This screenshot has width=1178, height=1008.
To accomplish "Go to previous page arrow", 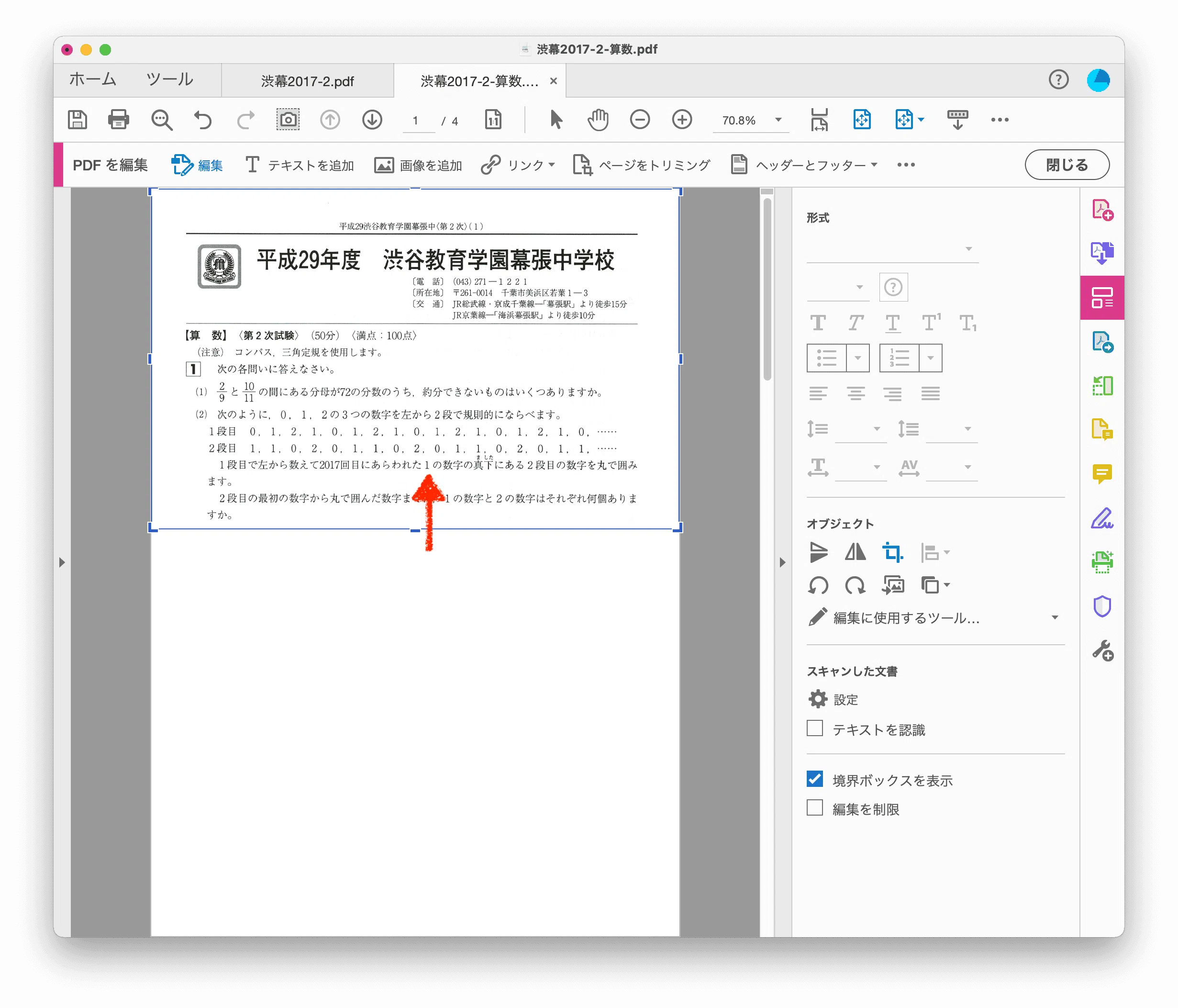I will click(330, 120).
